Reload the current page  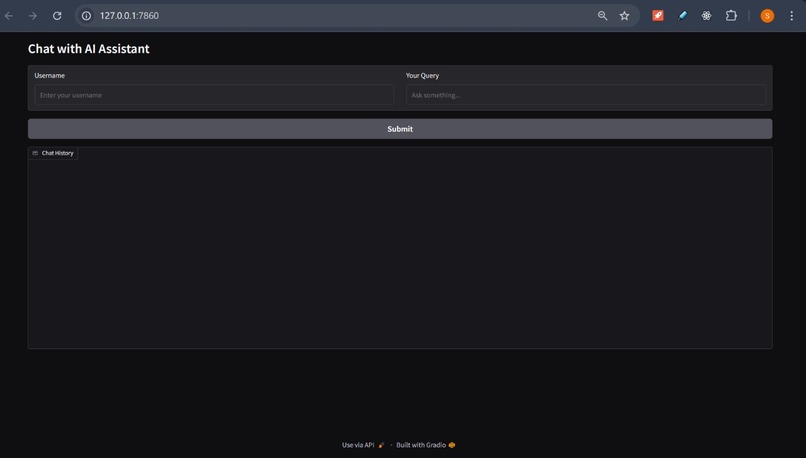[x=57, y=16]
